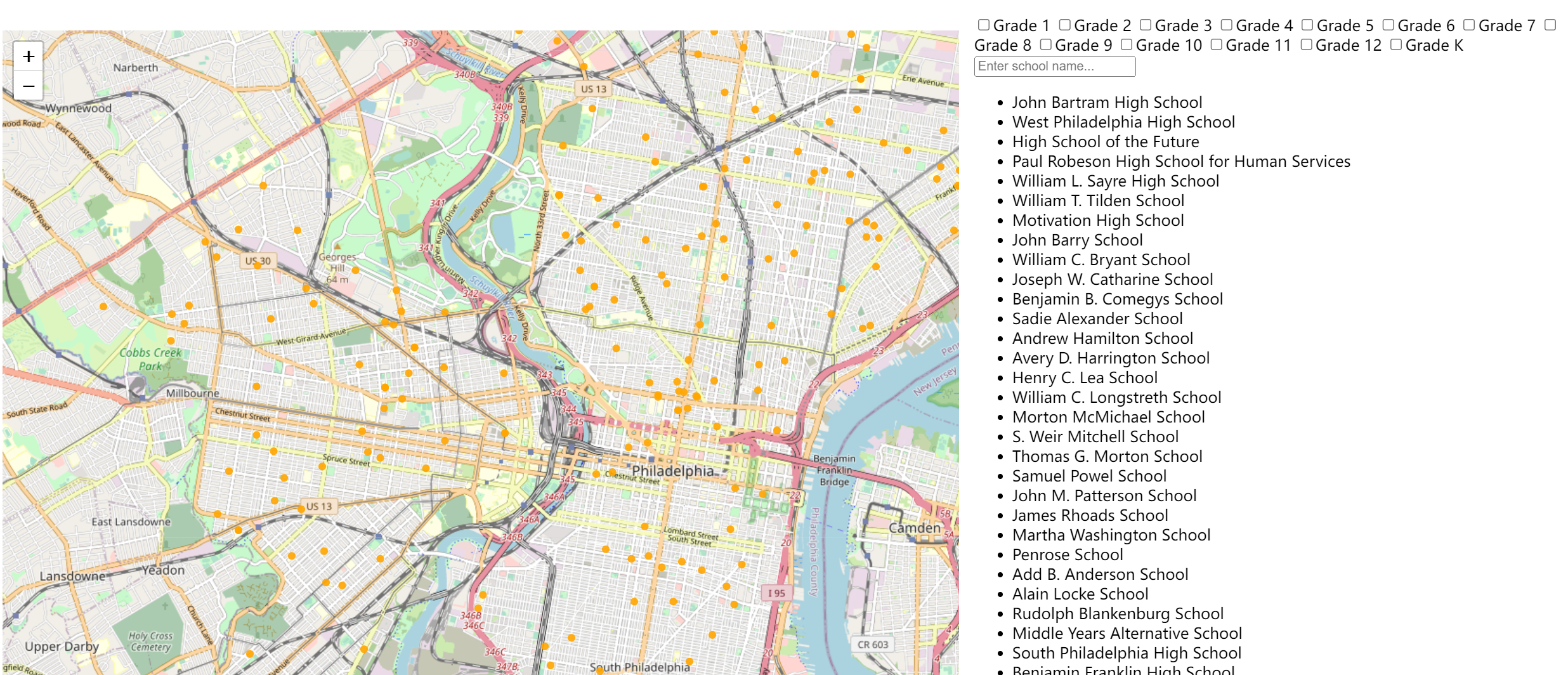Click the Philadelphia city label on map
1568x675 pixels.
tap(672, 471)
